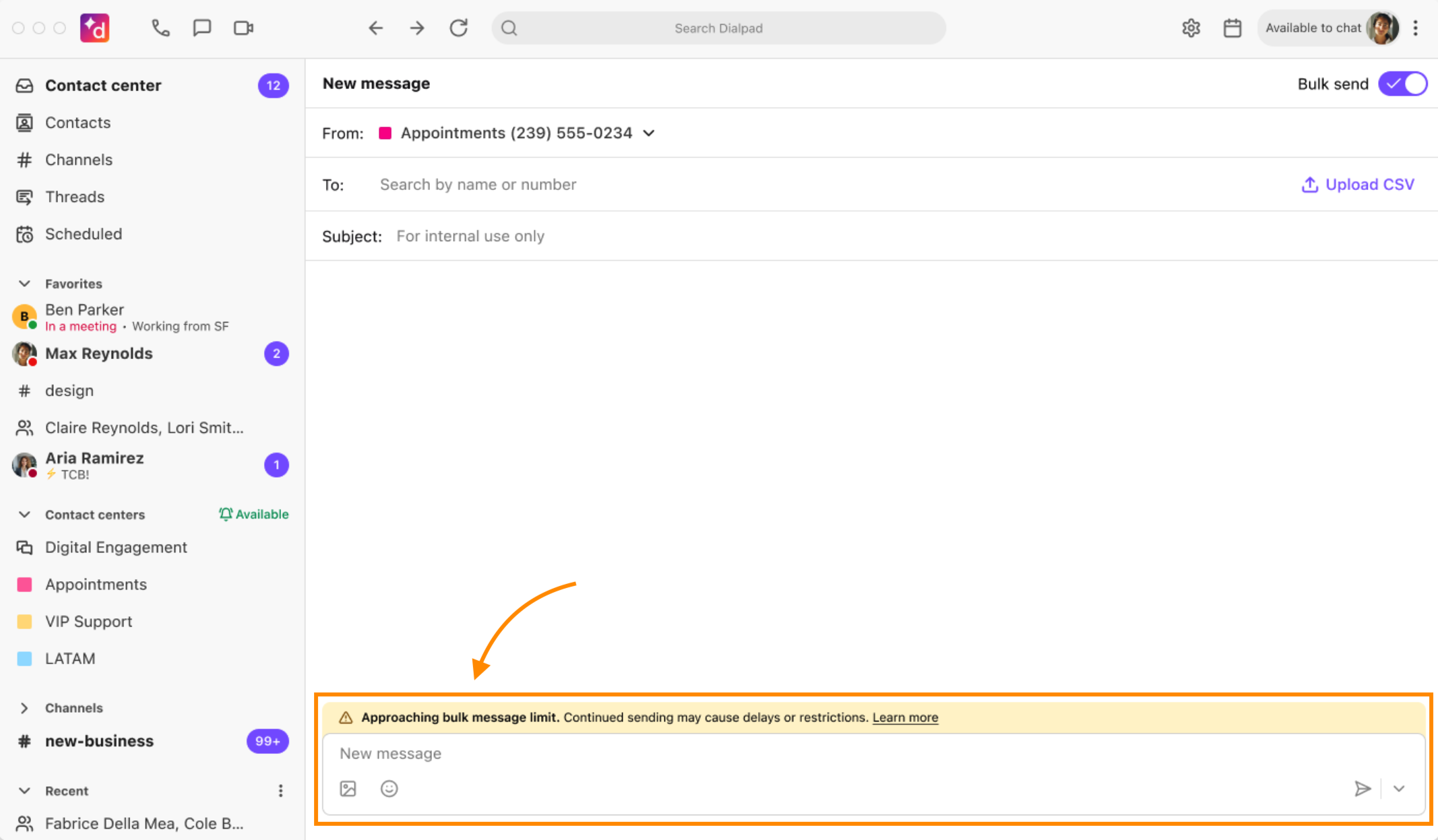Open the Dialpad logo home icon

point(95,28)
